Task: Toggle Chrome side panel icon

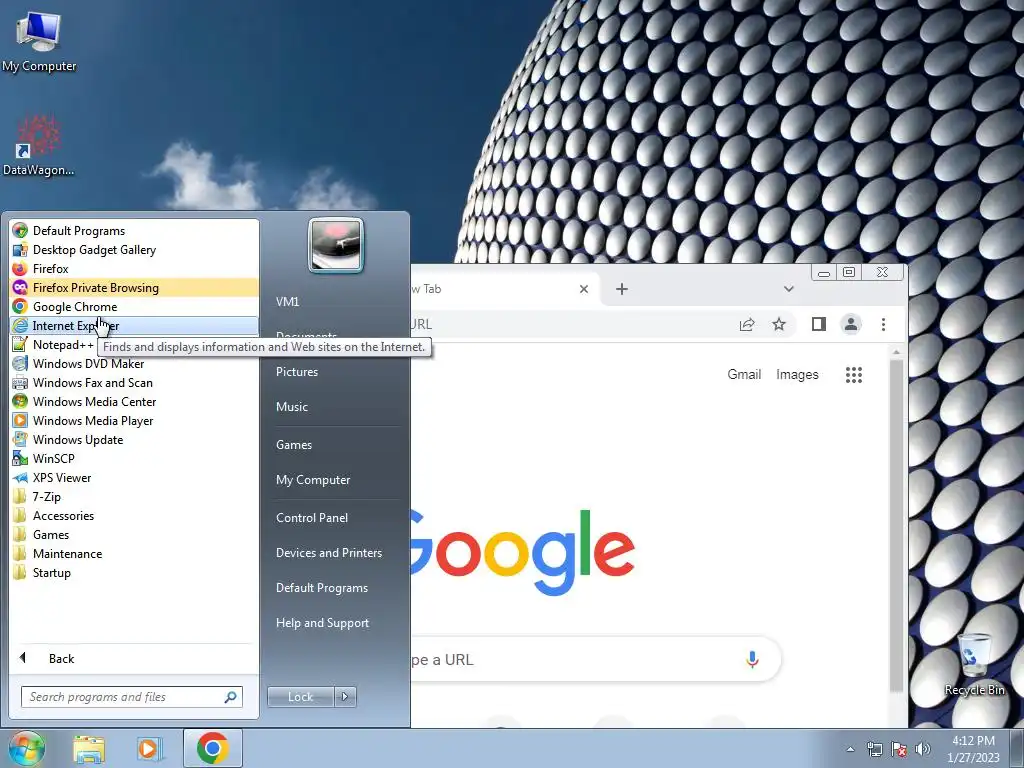Action: (x=819, y=324)
